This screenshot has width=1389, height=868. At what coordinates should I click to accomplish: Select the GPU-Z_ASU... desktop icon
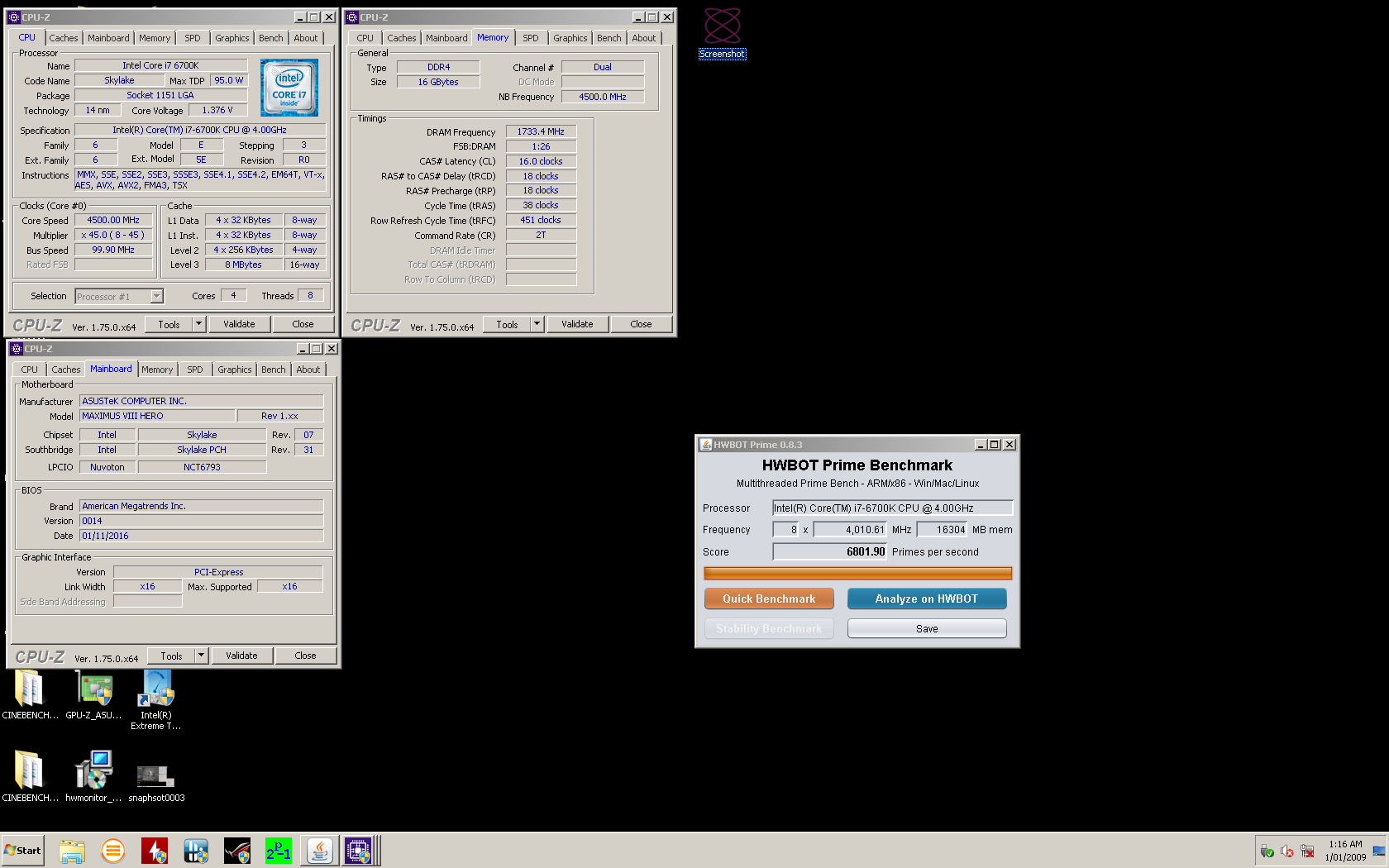93,695
